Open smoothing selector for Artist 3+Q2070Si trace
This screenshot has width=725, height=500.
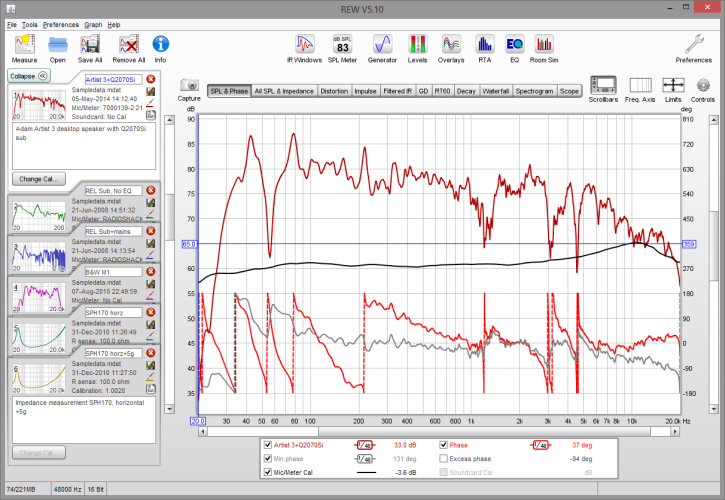pos(365,445)
